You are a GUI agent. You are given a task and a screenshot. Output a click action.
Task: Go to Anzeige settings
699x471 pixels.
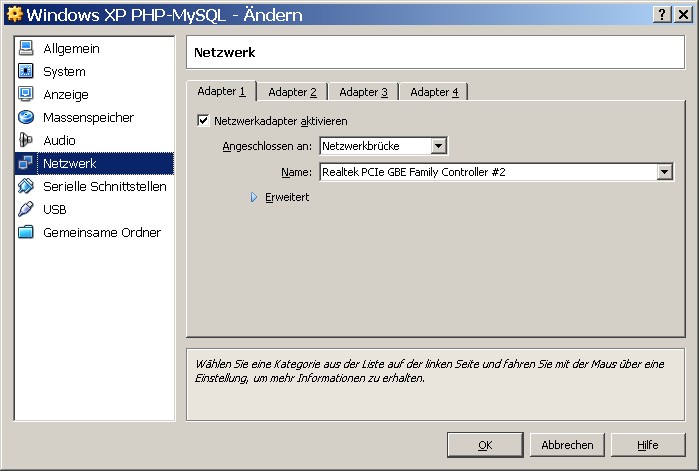pyautogui.click(x=66, y=94)
